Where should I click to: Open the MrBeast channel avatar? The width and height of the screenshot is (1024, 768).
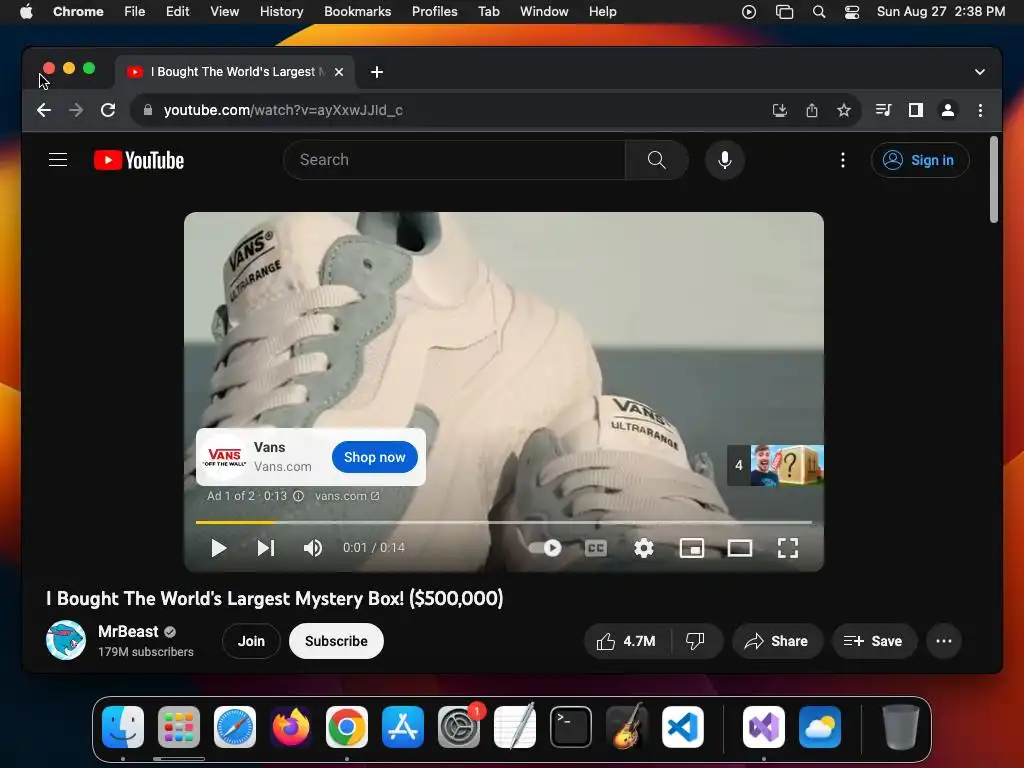(66, 641)
